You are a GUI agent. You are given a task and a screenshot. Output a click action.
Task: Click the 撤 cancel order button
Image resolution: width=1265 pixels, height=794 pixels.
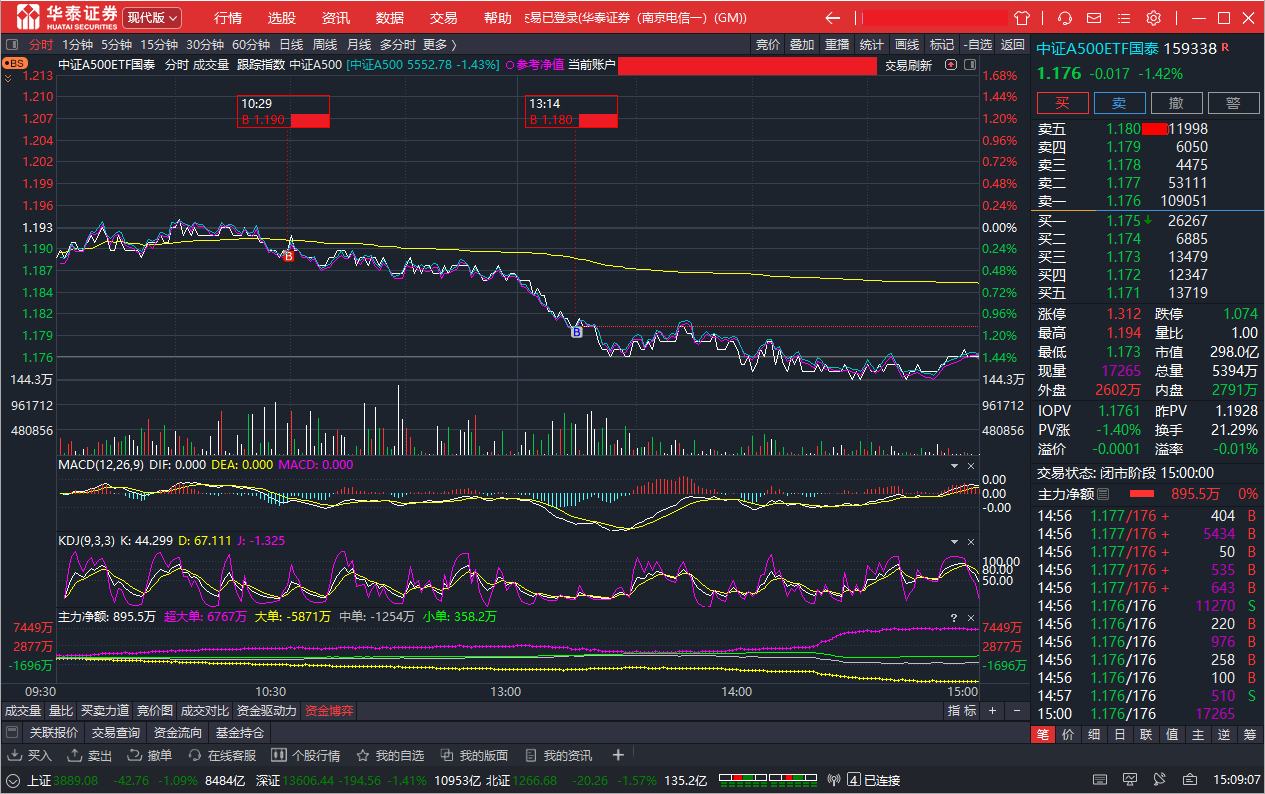[x=1176, y=103]
